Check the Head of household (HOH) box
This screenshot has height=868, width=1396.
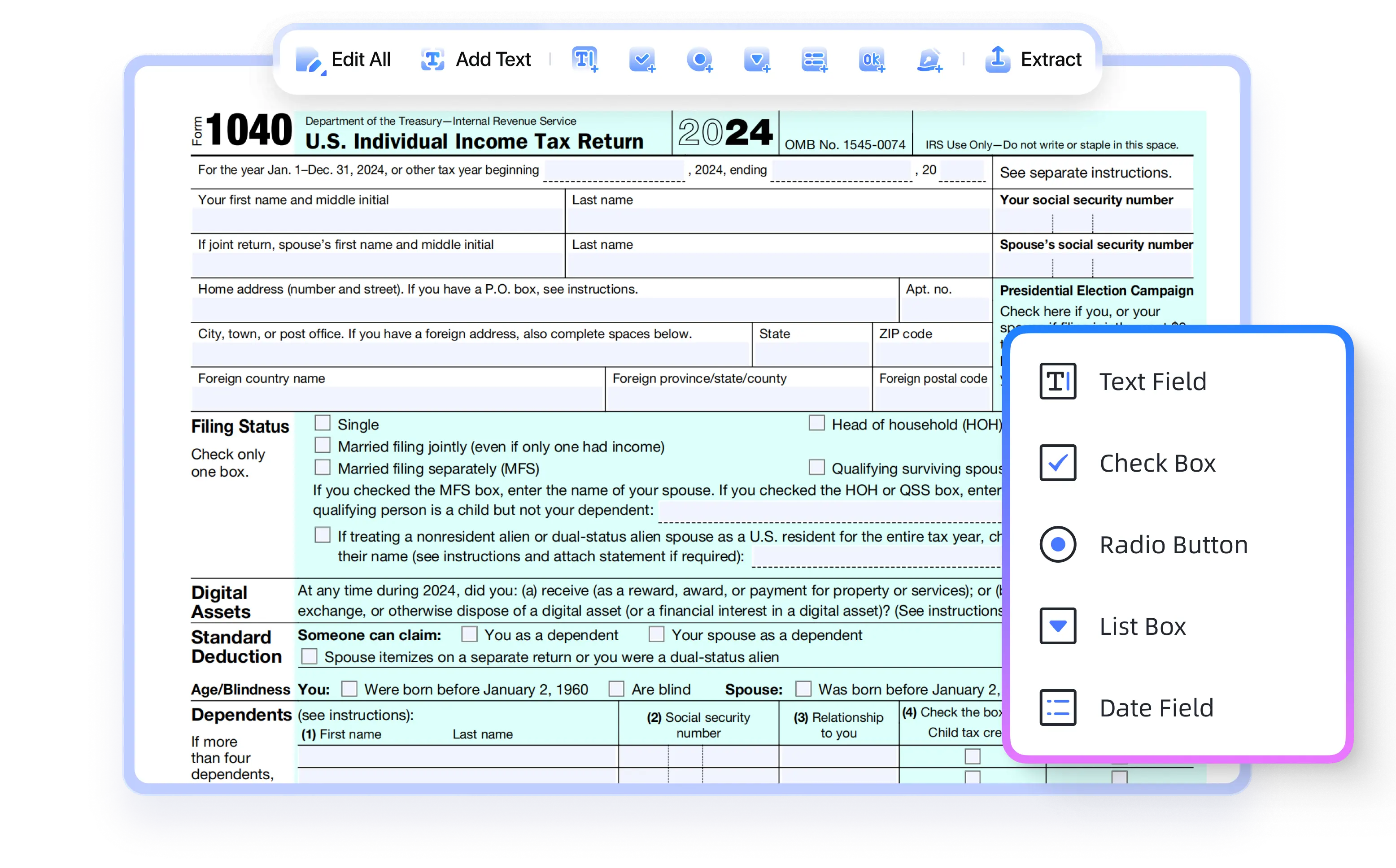click(816, 422)
